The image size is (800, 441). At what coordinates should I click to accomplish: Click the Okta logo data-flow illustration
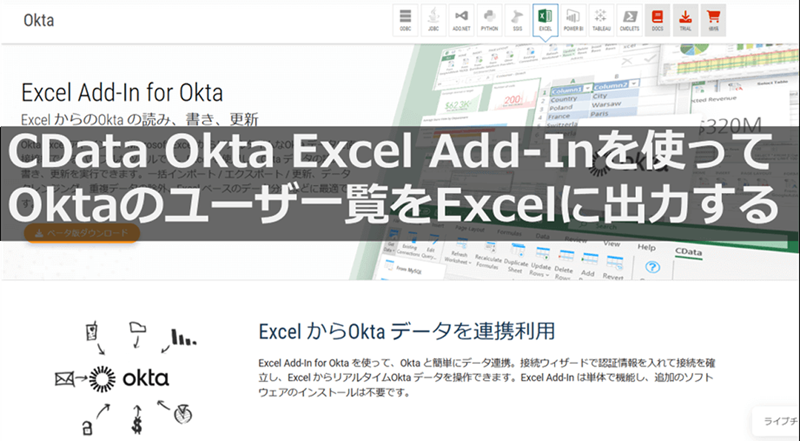pos(126,378)
